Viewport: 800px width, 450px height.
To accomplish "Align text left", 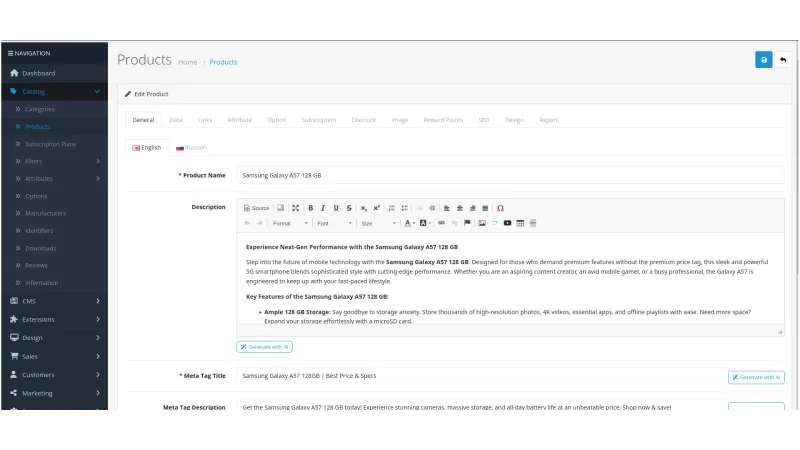I will [x=446, y=208].
